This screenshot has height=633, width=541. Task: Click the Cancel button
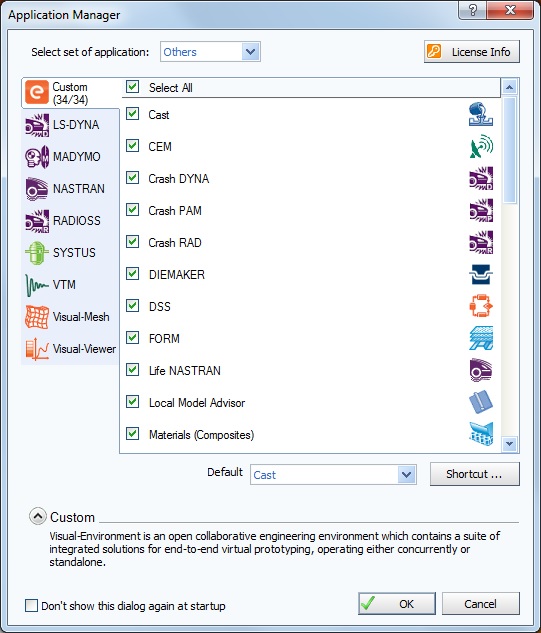pyautogui.click(x=480, y=604)
